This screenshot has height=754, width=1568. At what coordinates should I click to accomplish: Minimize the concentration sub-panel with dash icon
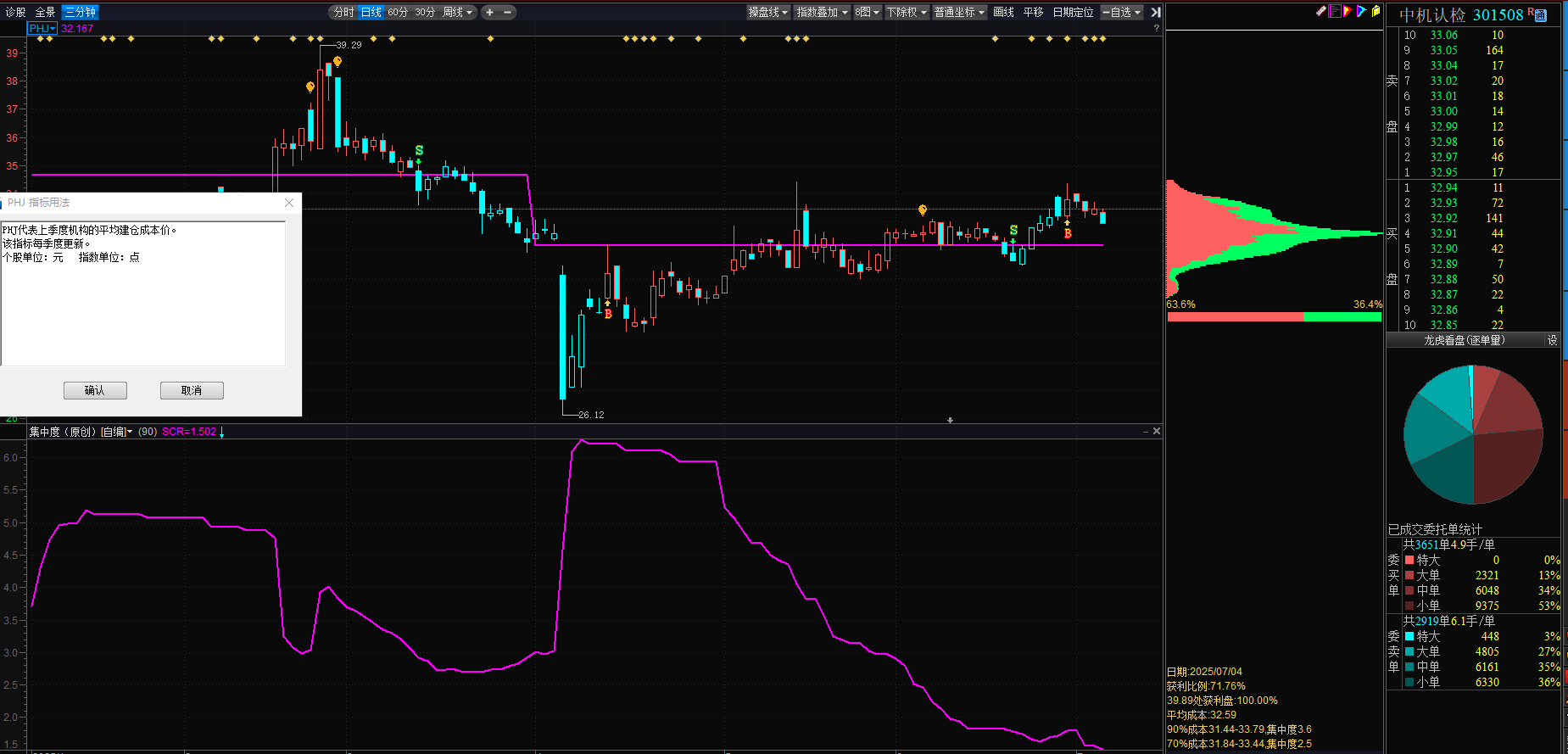click(1145, 432)
